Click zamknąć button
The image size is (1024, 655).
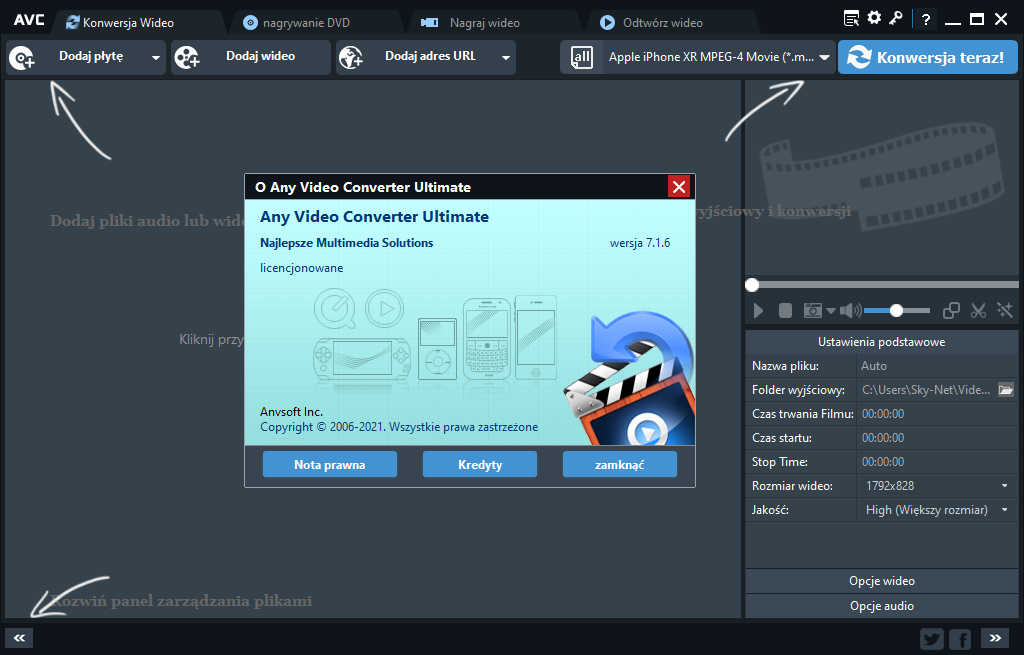click(x=620, y=464)
